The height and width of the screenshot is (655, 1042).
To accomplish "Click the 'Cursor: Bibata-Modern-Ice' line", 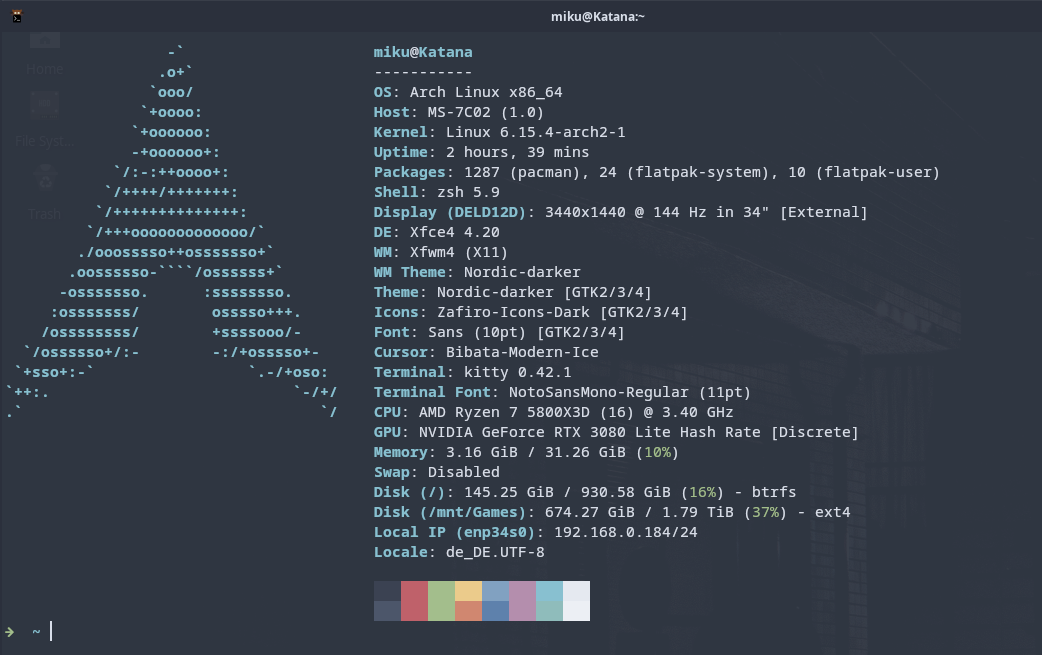I will tap(486, 352).
